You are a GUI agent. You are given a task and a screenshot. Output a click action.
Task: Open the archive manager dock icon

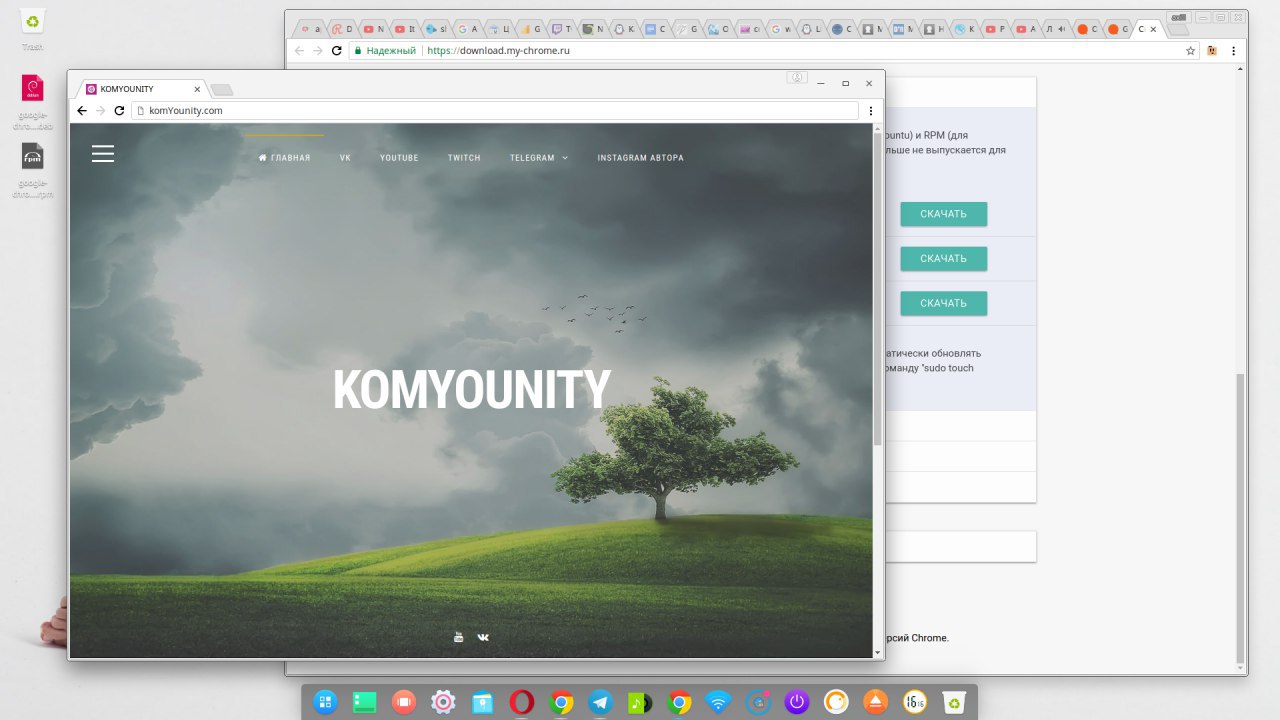coord(482,702)
